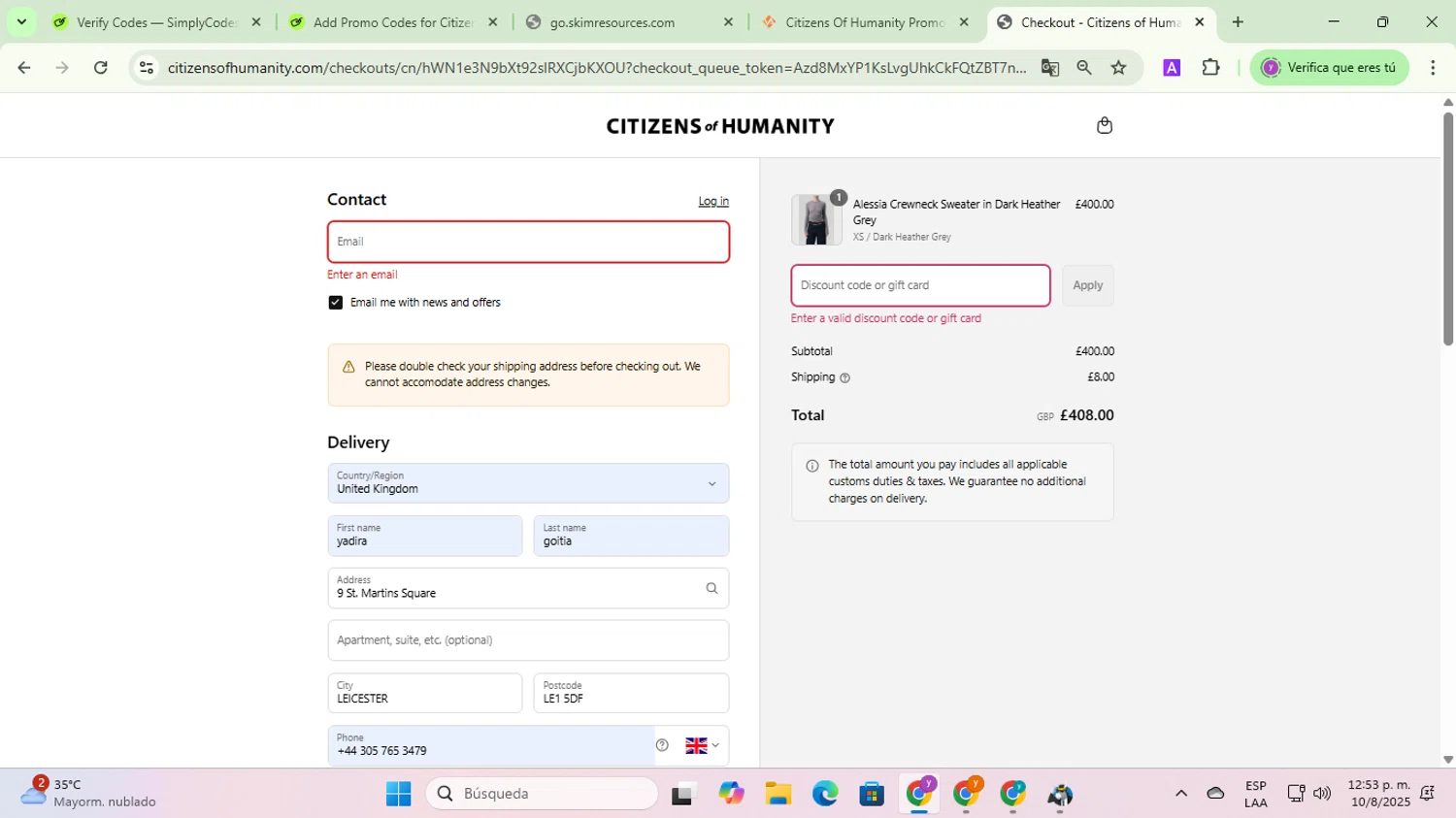The height and width of the screenshot is (818, 1456).
Task: Open phone country flag selector
Action: point(702,745)
